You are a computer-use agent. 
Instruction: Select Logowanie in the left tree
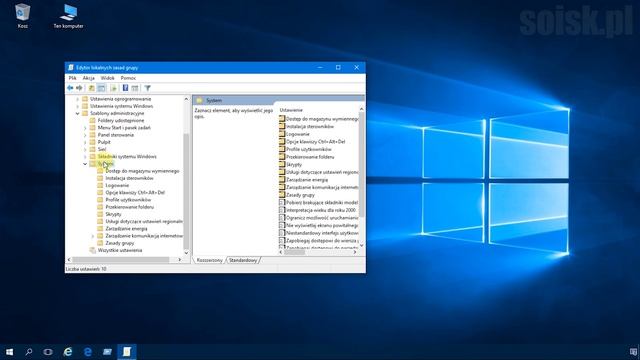coord(117,185)
